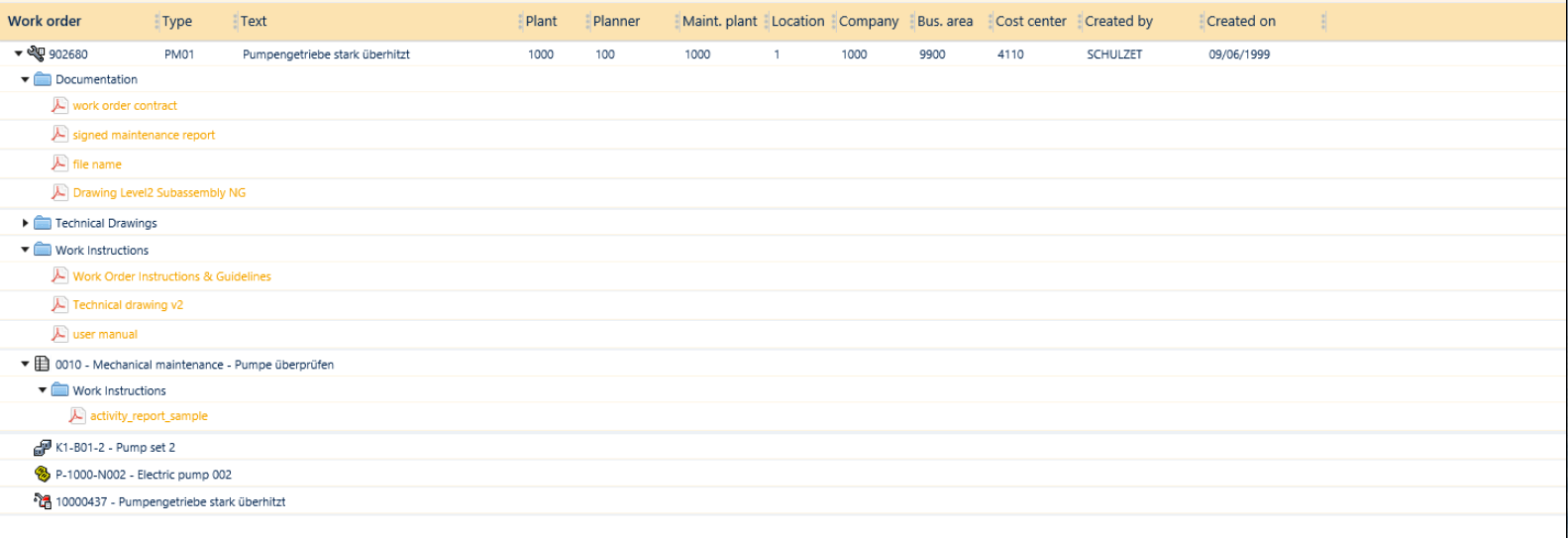Click the Technical Drawings folder icon

click(43, 223)
